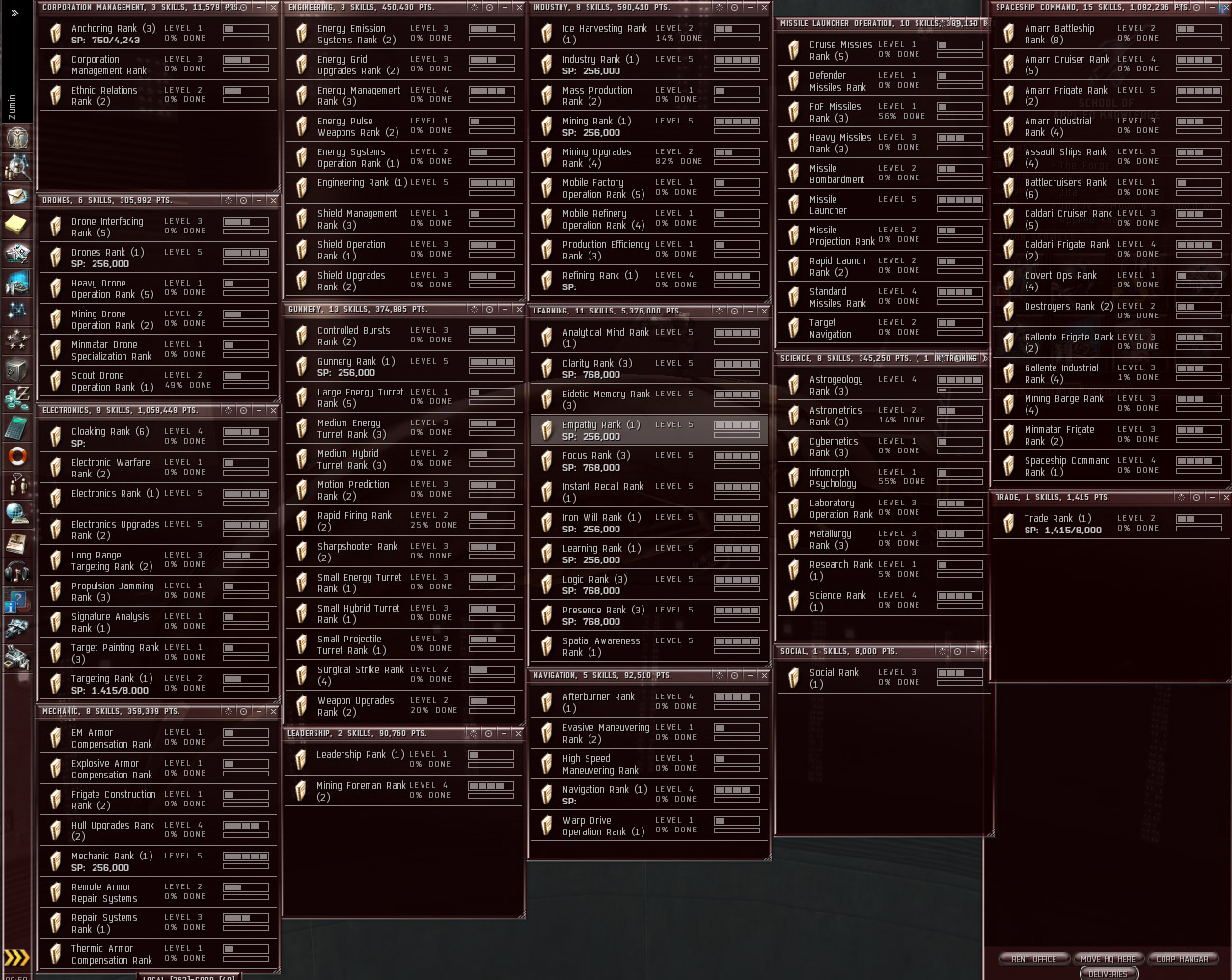Select the highlighted Empathy Rank (1) skill
The width and height of the screenshot is (1232, 980).
tap(648, 430)
